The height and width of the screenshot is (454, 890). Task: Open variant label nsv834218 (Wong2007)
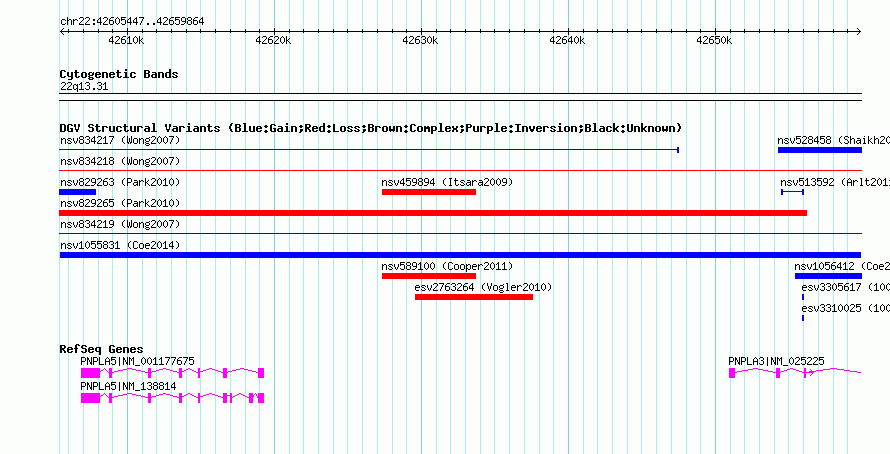coord(120,161)
